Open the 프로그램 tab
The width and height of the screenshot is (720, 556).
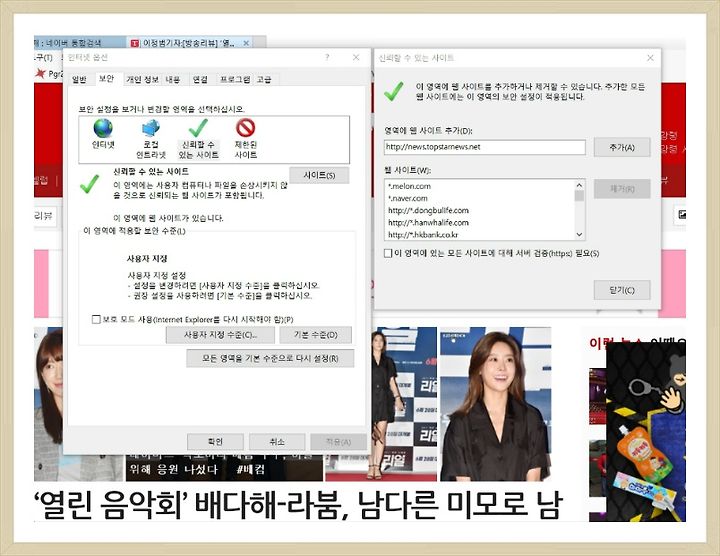tap(235, 79)
